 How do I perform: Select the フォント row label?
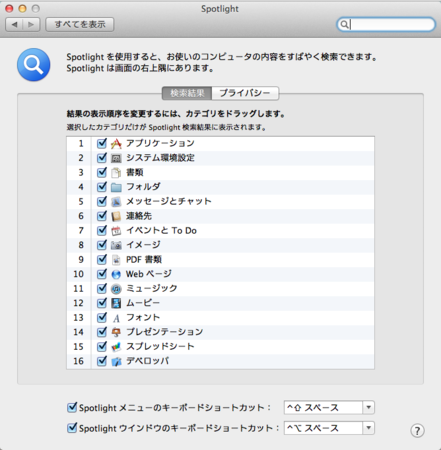click(143, 317)
